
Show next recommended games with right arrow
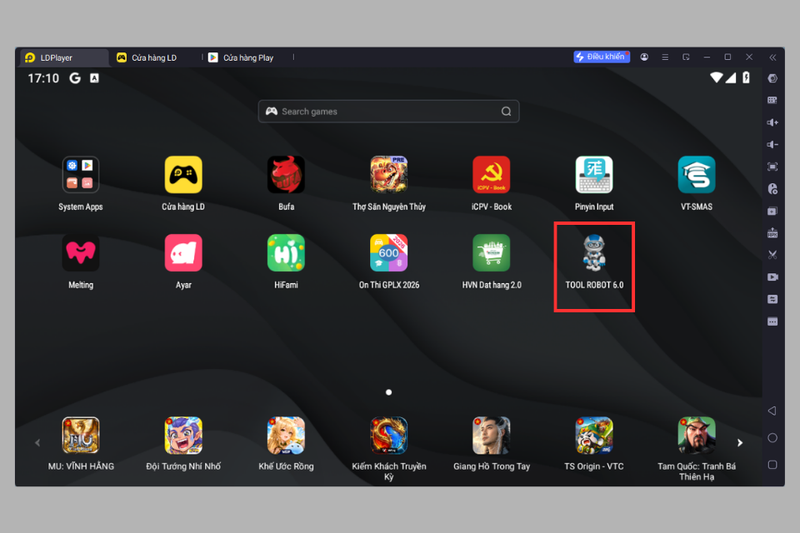pyautogui.click(x=740, y=443)
